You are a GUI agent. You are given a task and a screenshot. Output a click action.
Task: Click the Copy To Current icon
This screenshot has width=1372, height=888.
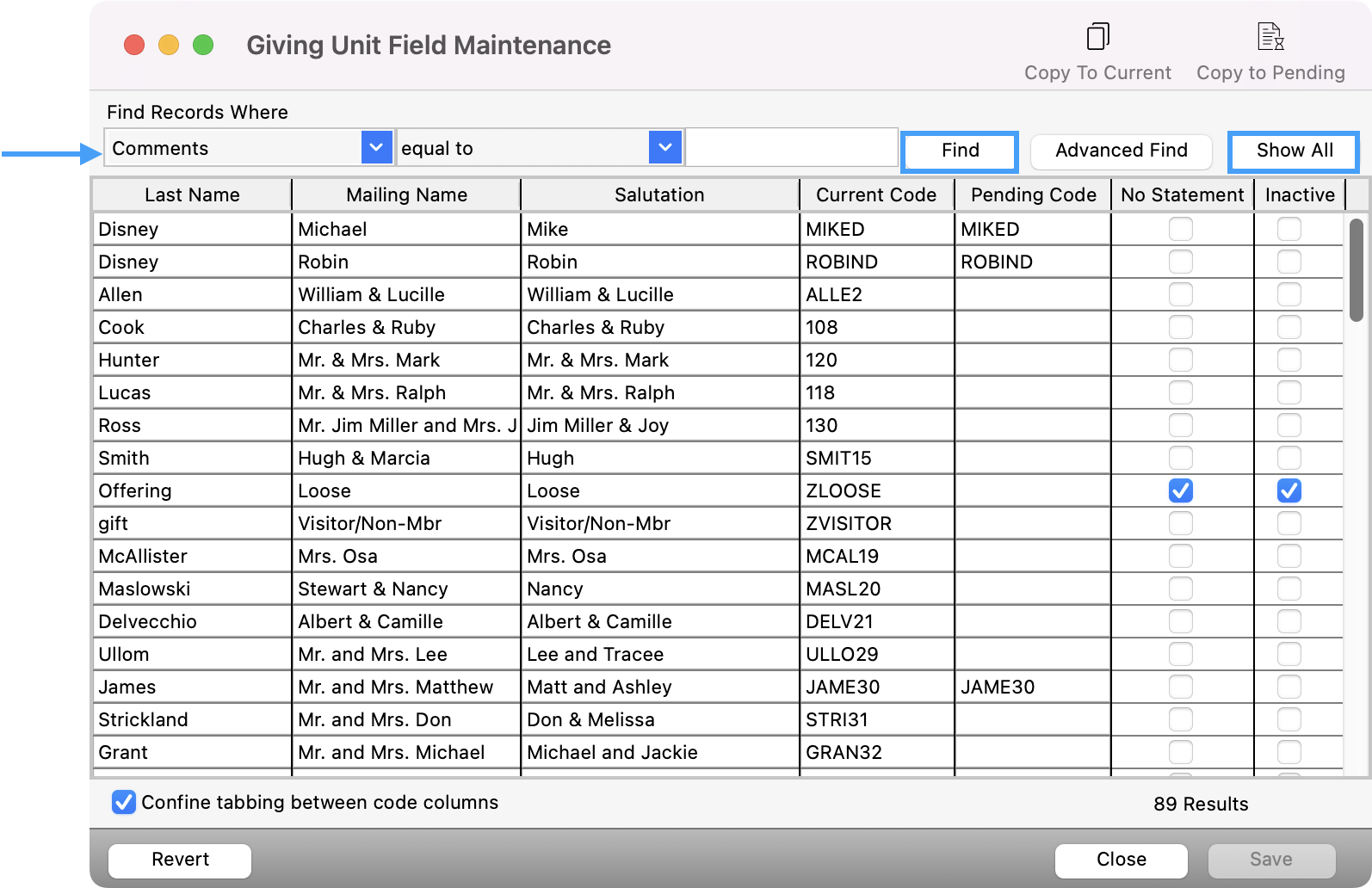tap(1097, 37)
